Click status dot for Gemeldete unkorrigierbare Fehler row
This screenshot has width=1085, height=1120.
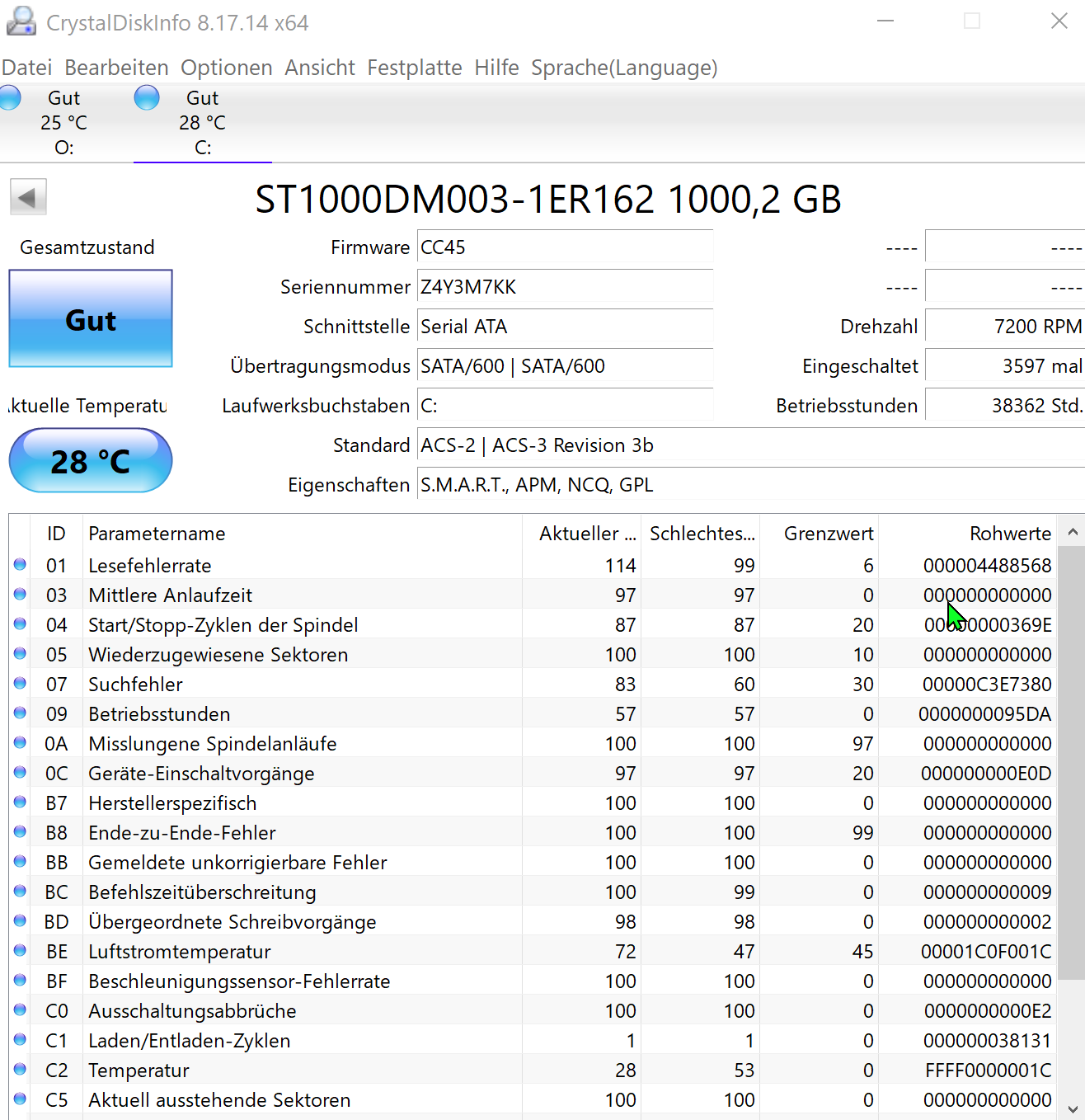click(20, 862)
